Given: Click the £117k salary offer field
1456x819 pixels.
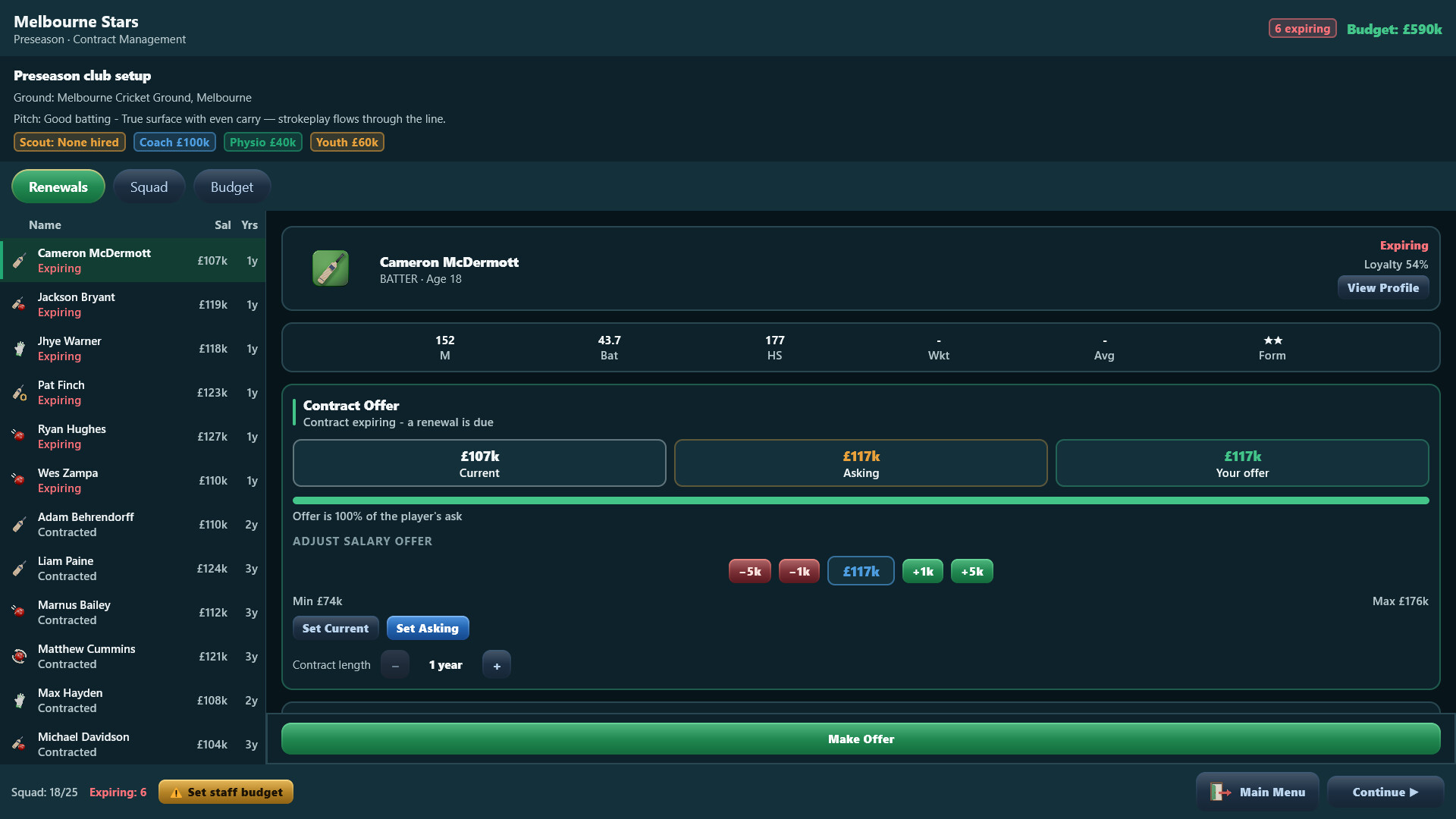Looking at the screenshot, I should (x=861, y=572).
